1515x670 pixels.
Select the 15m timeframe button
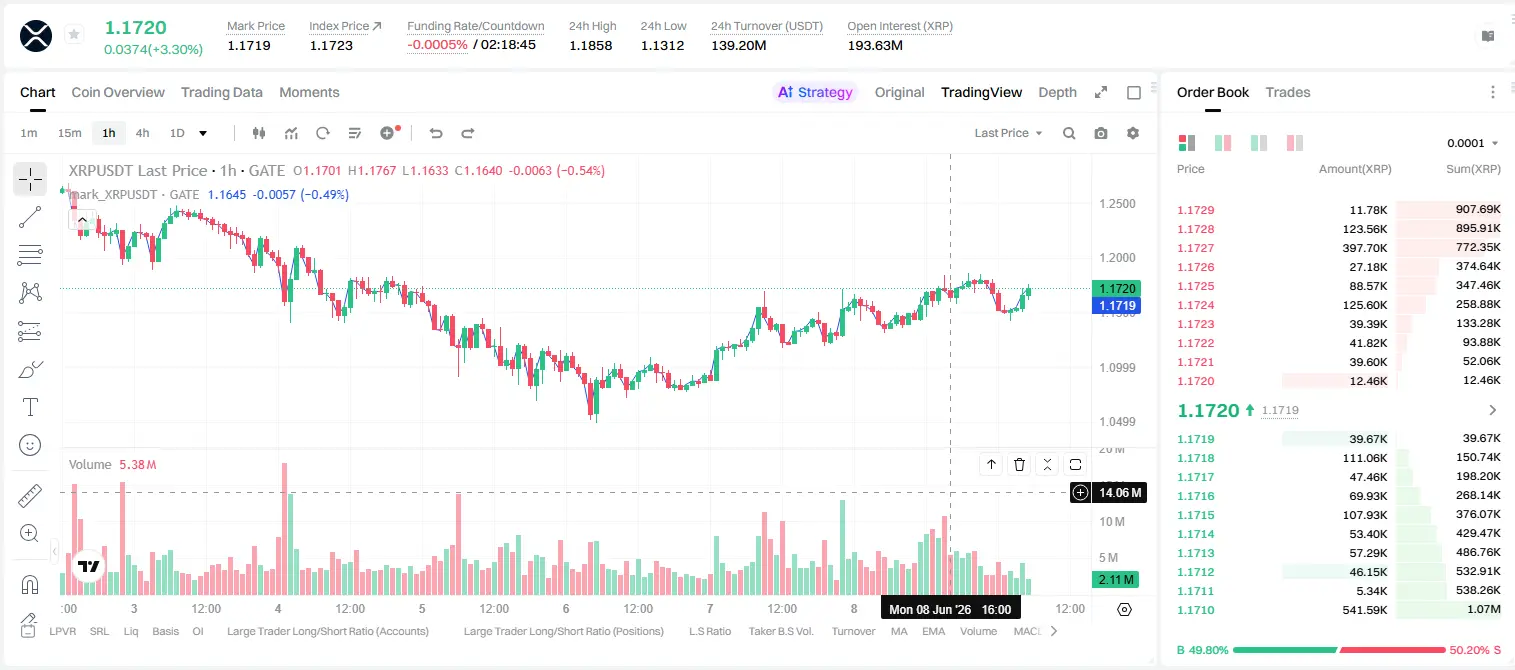click(x=69, y=133)
